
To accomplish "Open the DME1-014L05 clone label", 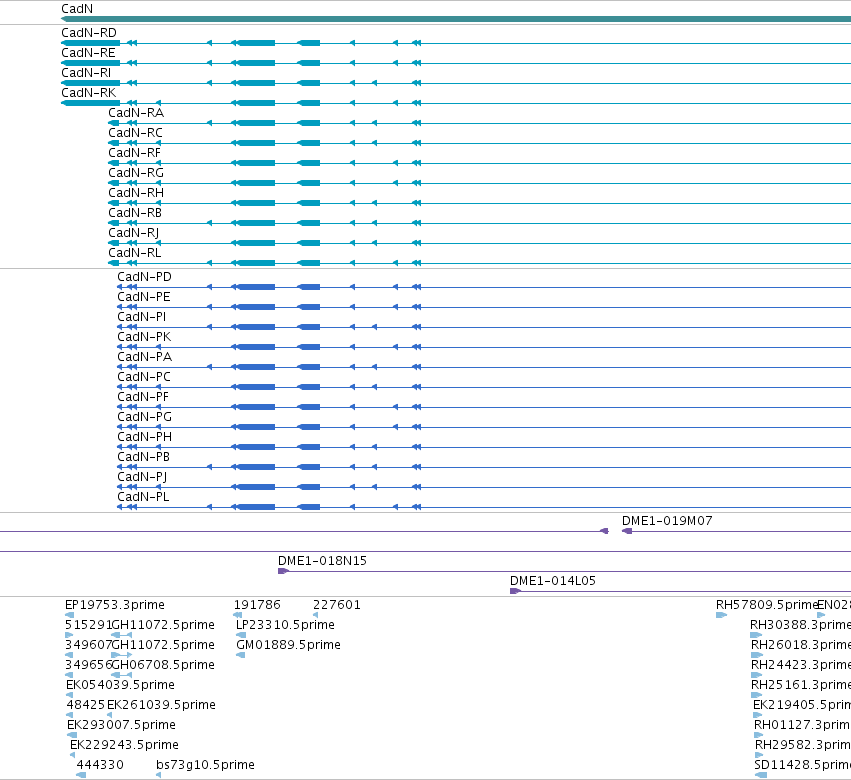I will pyautogui.click(x=552, y=581).
